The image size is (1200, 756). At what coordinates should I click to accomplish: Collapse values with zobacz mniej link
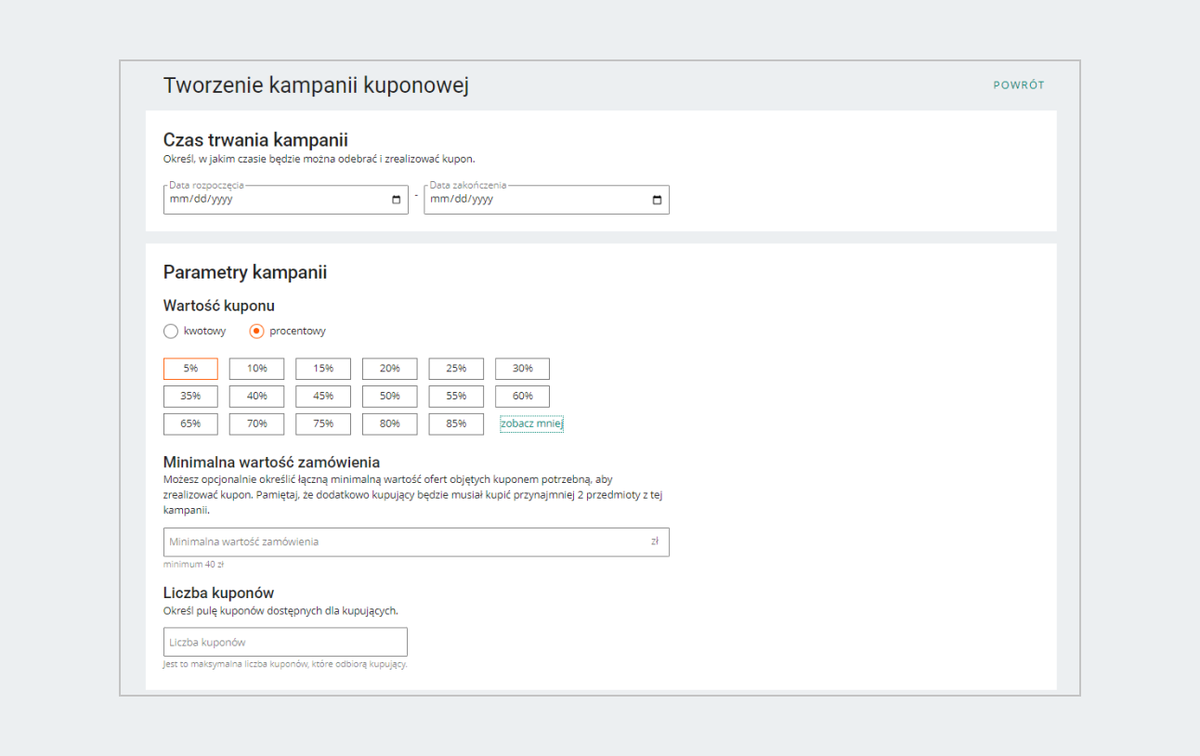click(x=532, y=424)
